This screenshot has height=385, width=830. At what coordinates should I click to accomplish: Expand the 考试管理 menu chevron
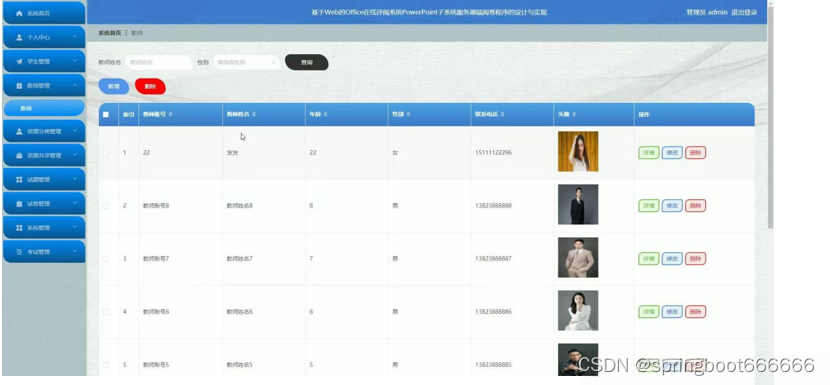point(75,252)
